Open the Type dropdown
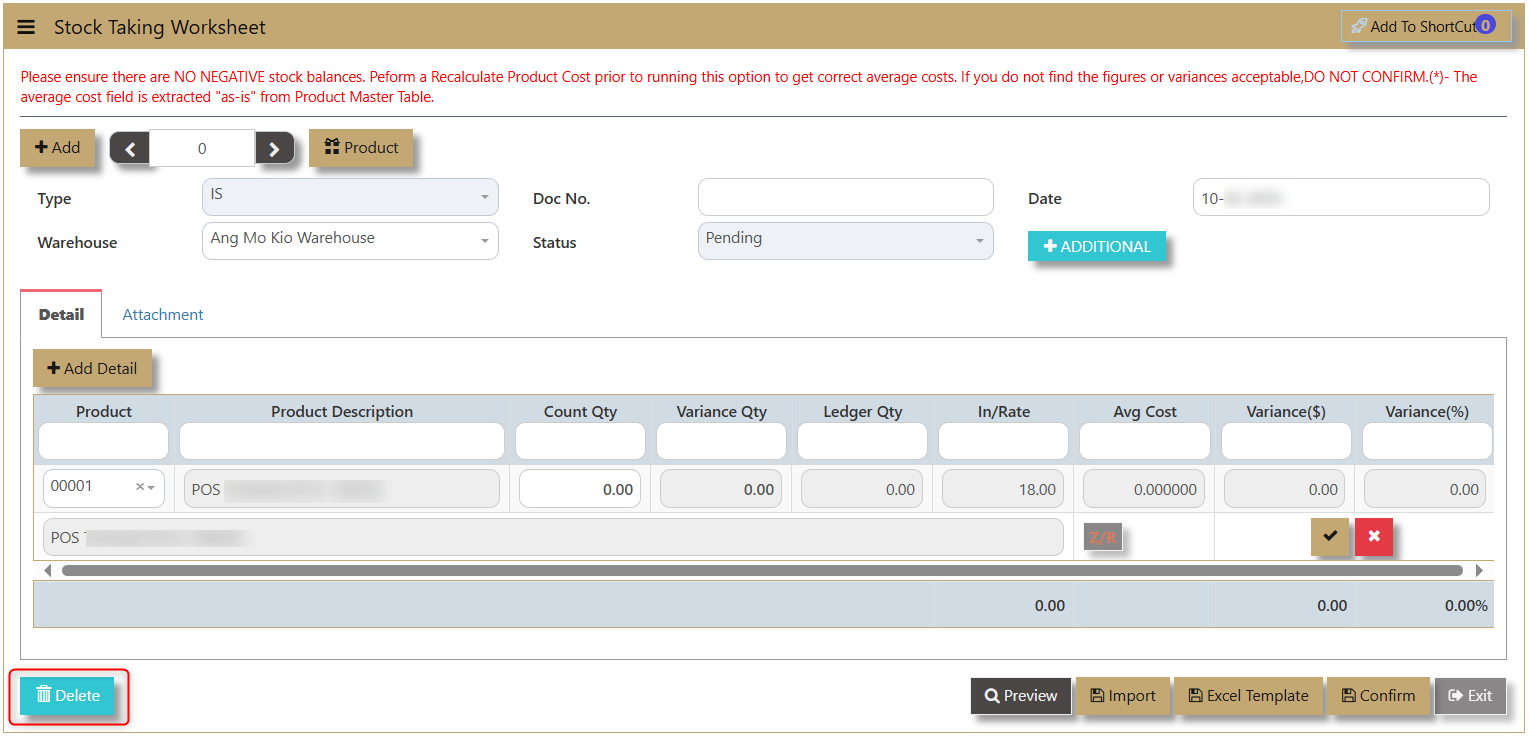1529x738 pixels. pos(350,197)
